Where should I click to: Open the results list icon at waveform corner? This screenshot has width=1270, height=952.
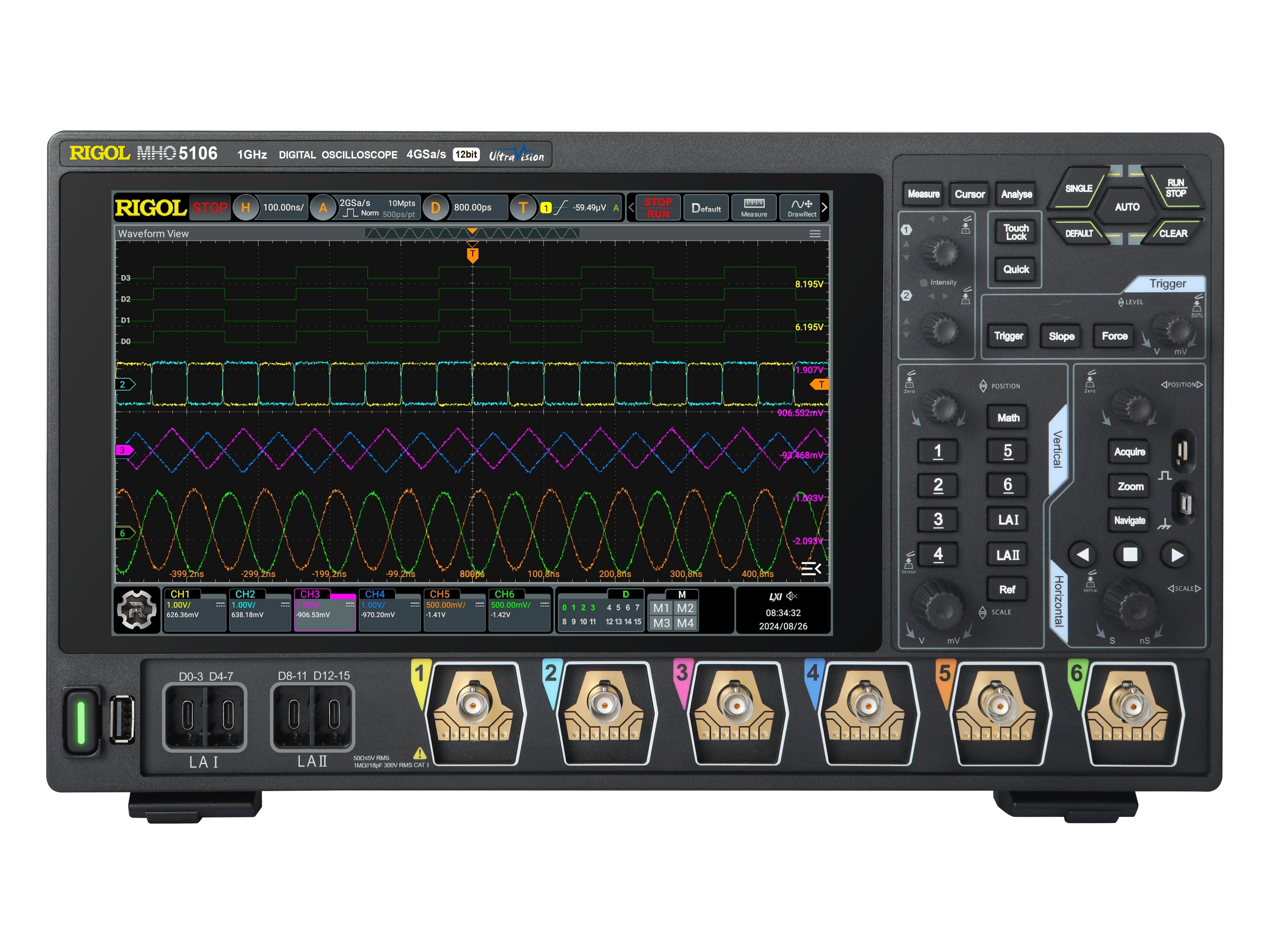point(811,569)
